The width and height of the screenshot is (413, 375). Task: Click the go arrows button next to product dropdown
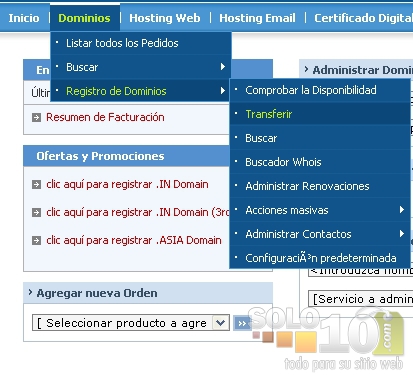241,323
